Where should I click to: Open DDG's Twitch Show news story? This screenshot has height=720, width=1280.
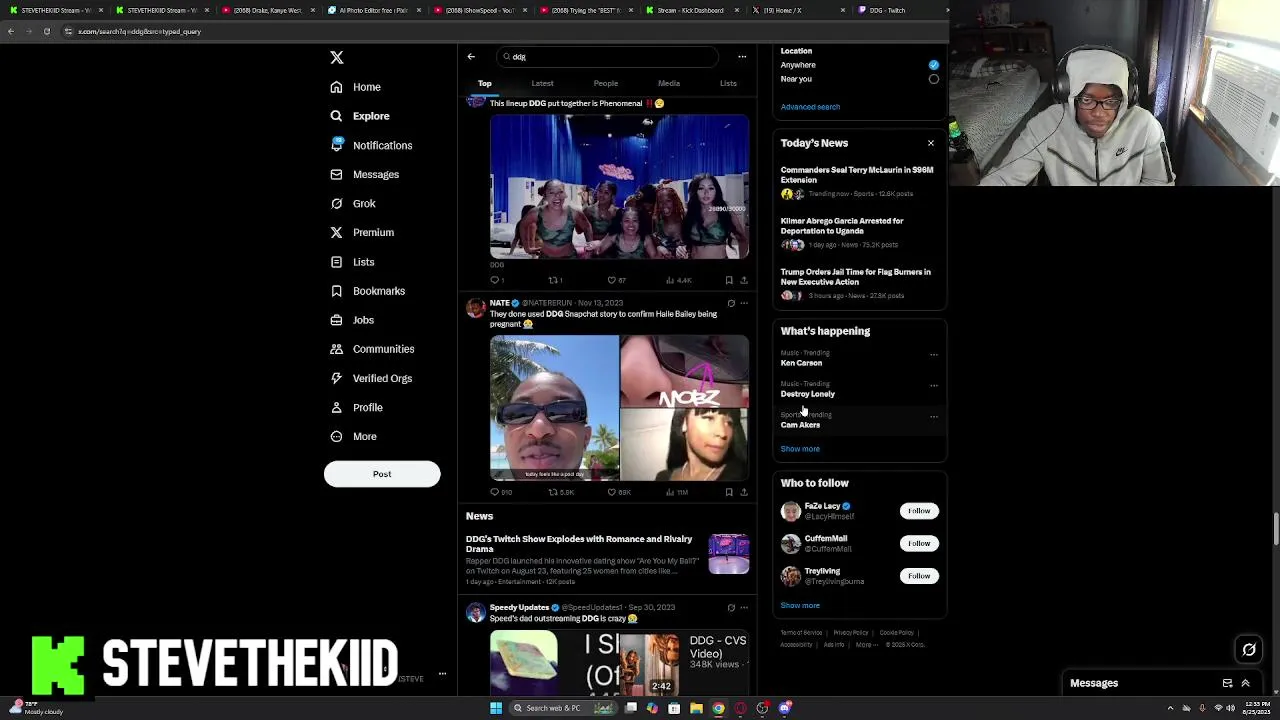click(x=607, y=560)
